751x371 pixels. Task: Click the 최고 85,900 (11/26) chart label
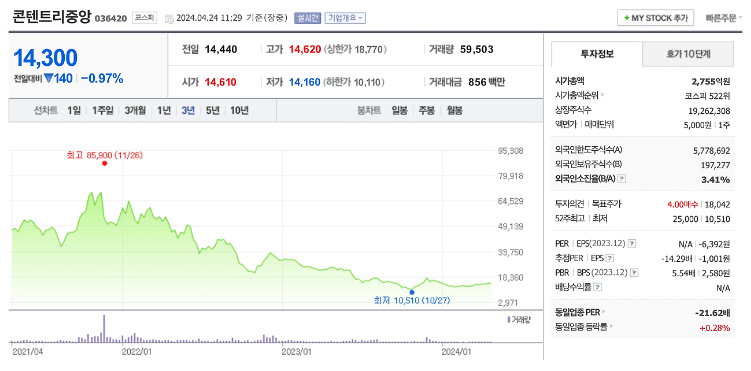tap(105, 155)
